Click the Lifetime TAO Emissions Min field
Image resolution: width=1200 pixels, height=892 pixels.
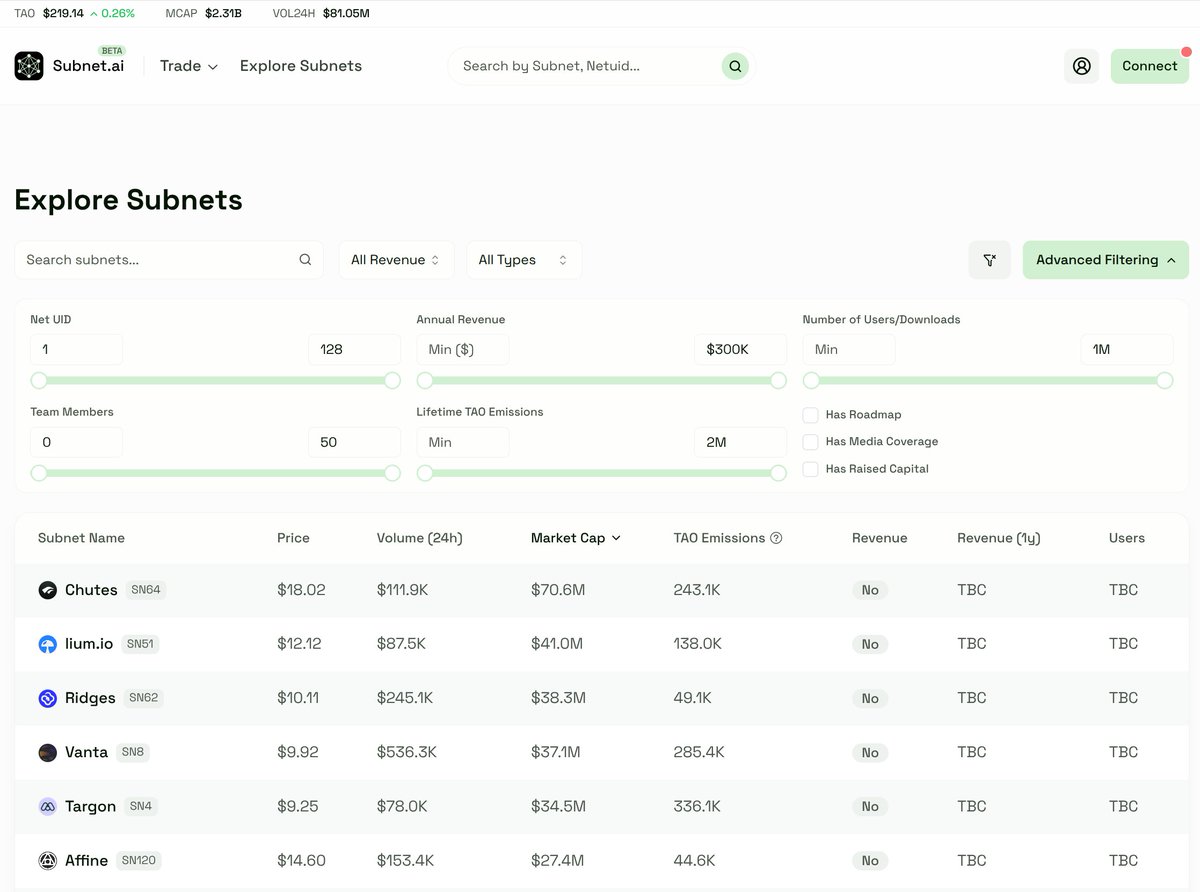(463, 442)
